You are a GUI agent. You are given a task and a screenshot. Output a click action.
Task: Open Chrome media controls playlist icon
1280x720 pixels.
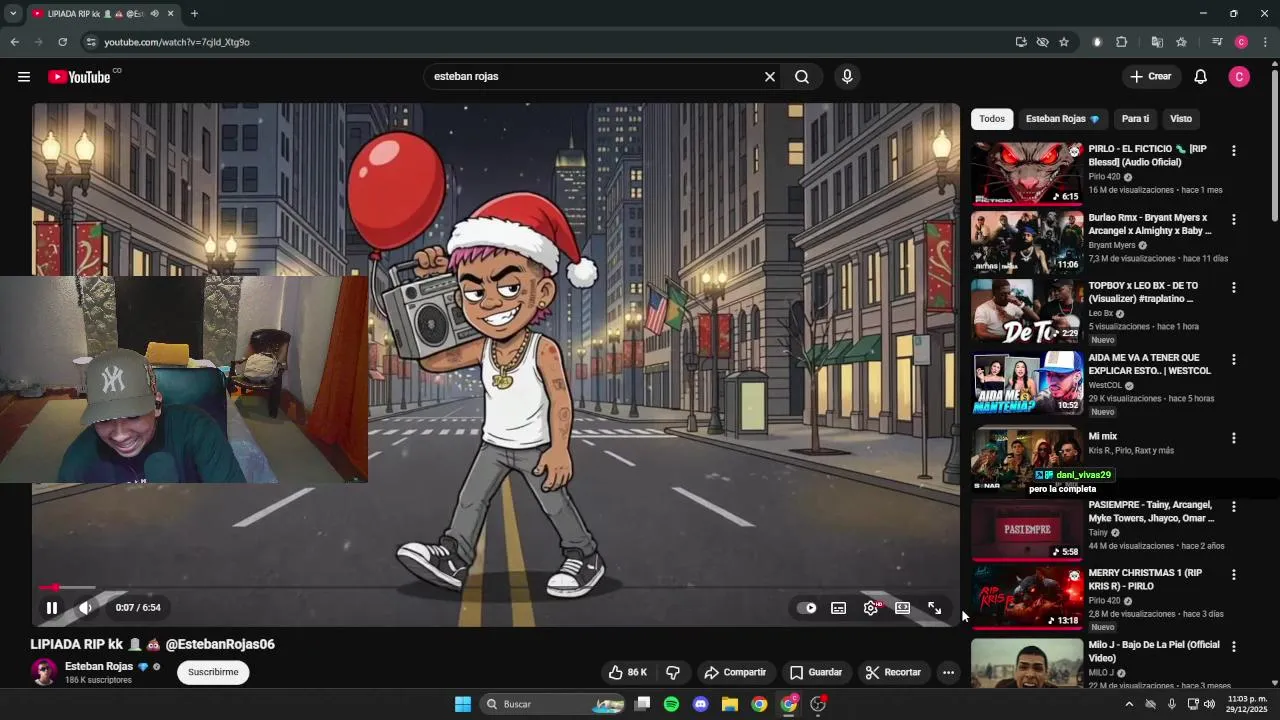click(1217, 42)
